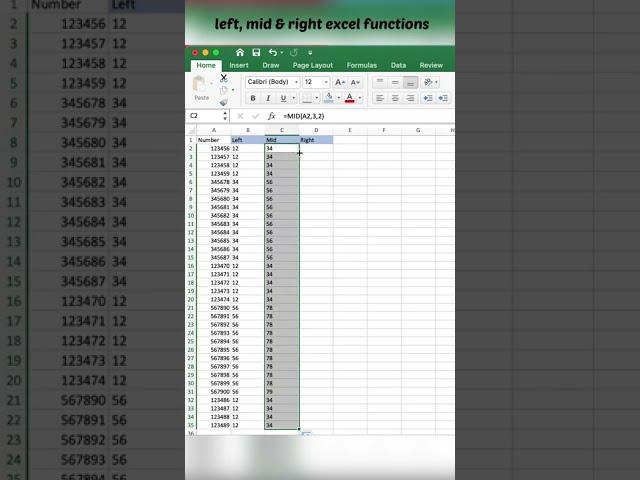This screenshot has height=480, width=640.
Task: Align text to top of cell
Action: pos(380,82)
